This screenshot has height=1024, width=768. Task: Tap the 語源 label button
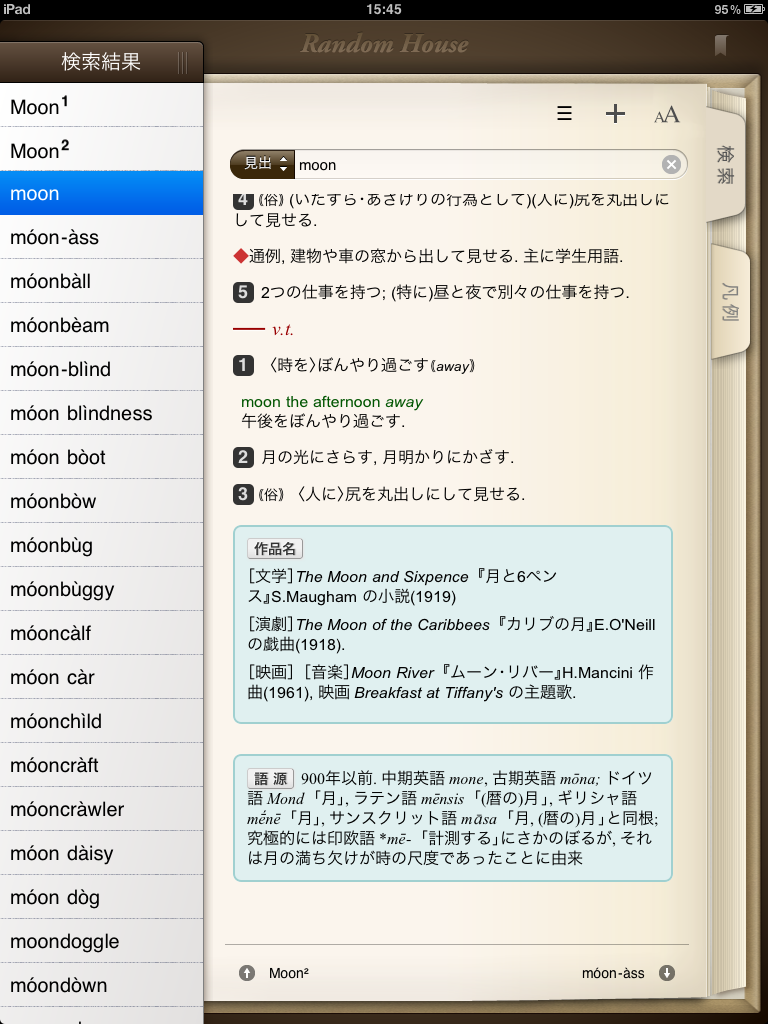tap(270, 778)
